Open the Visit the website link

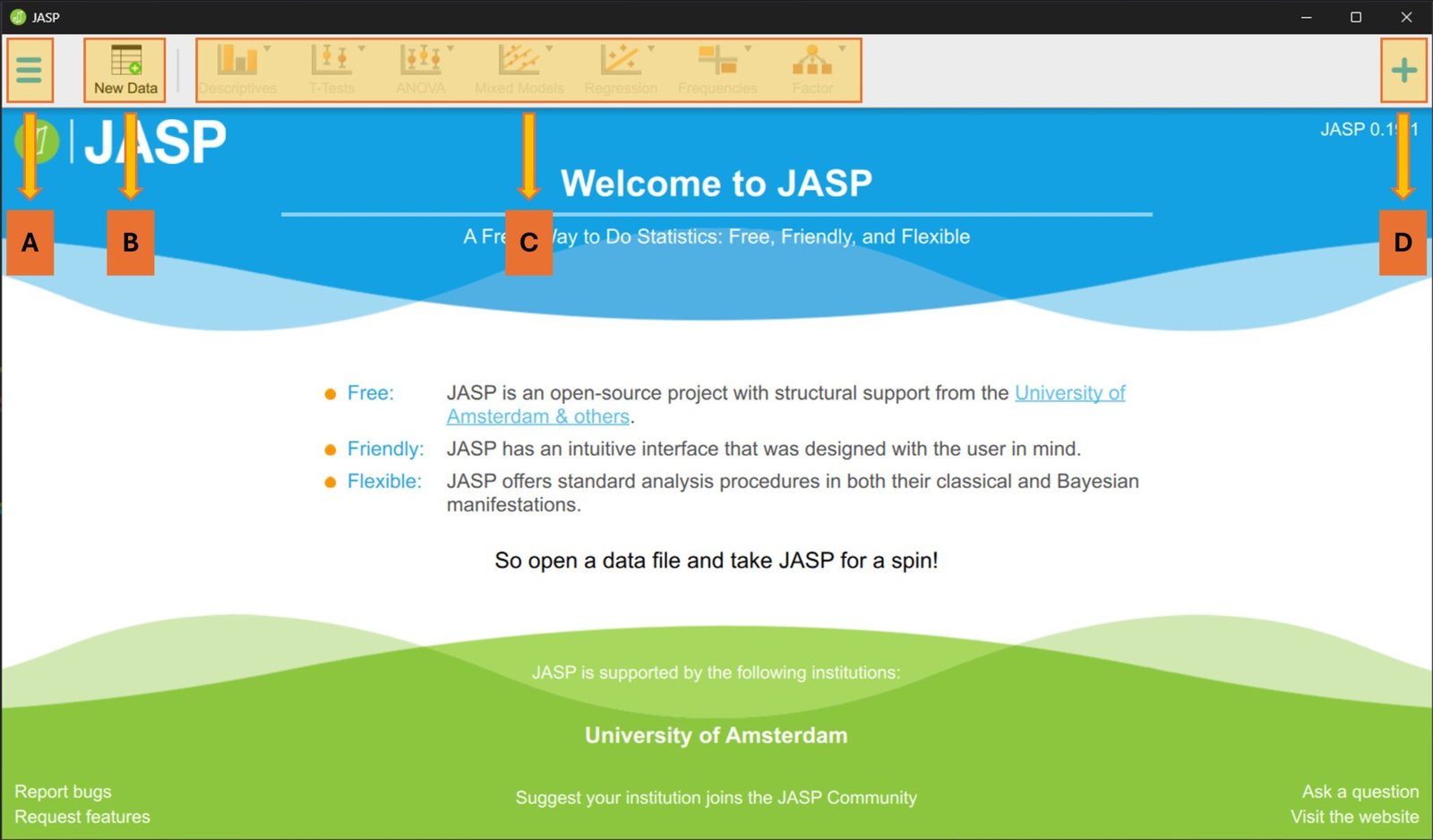point(1355,816)
